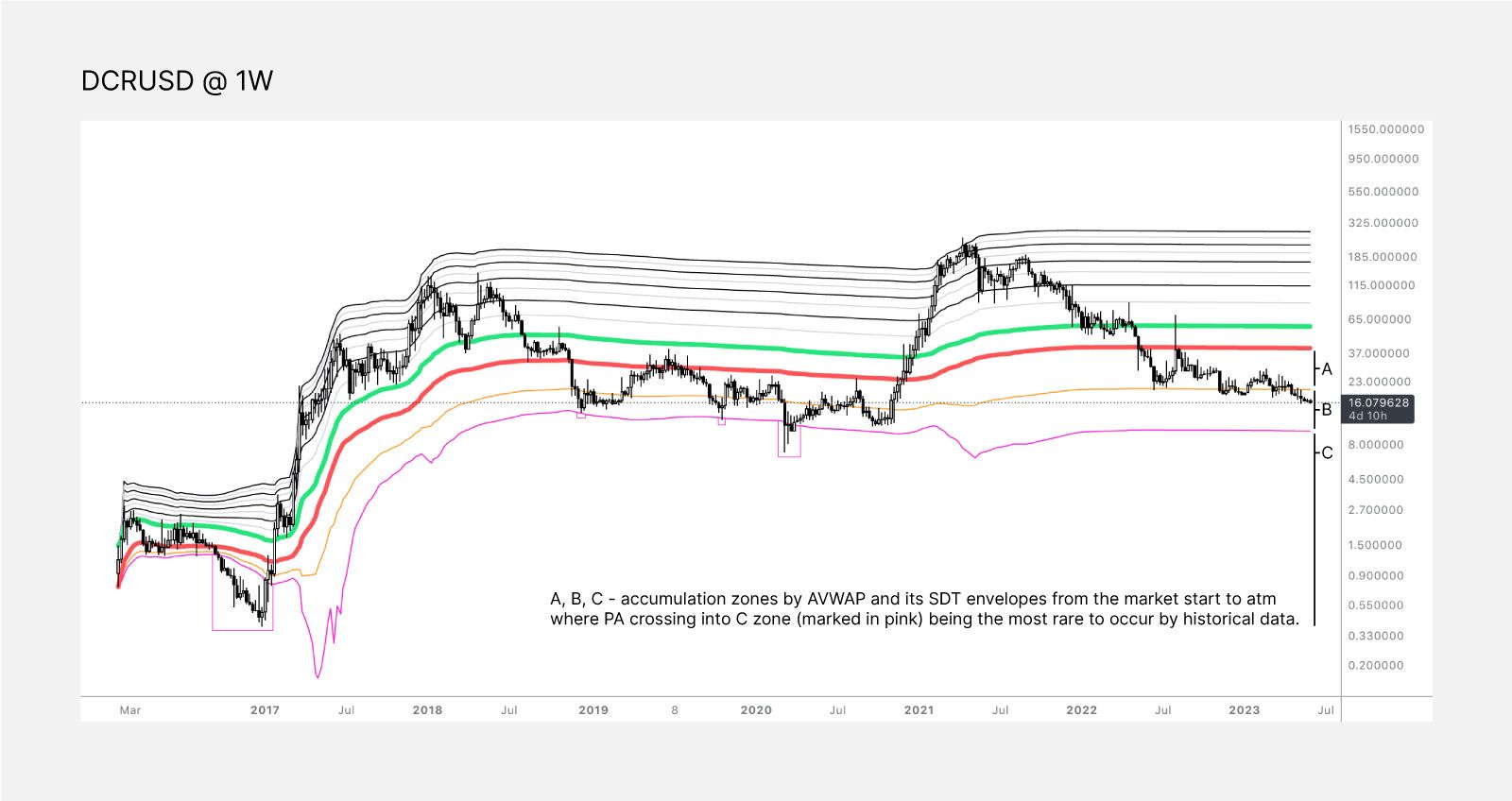
Task: Select the 1550.000000 price axis label
Action: click(1386, 128)
